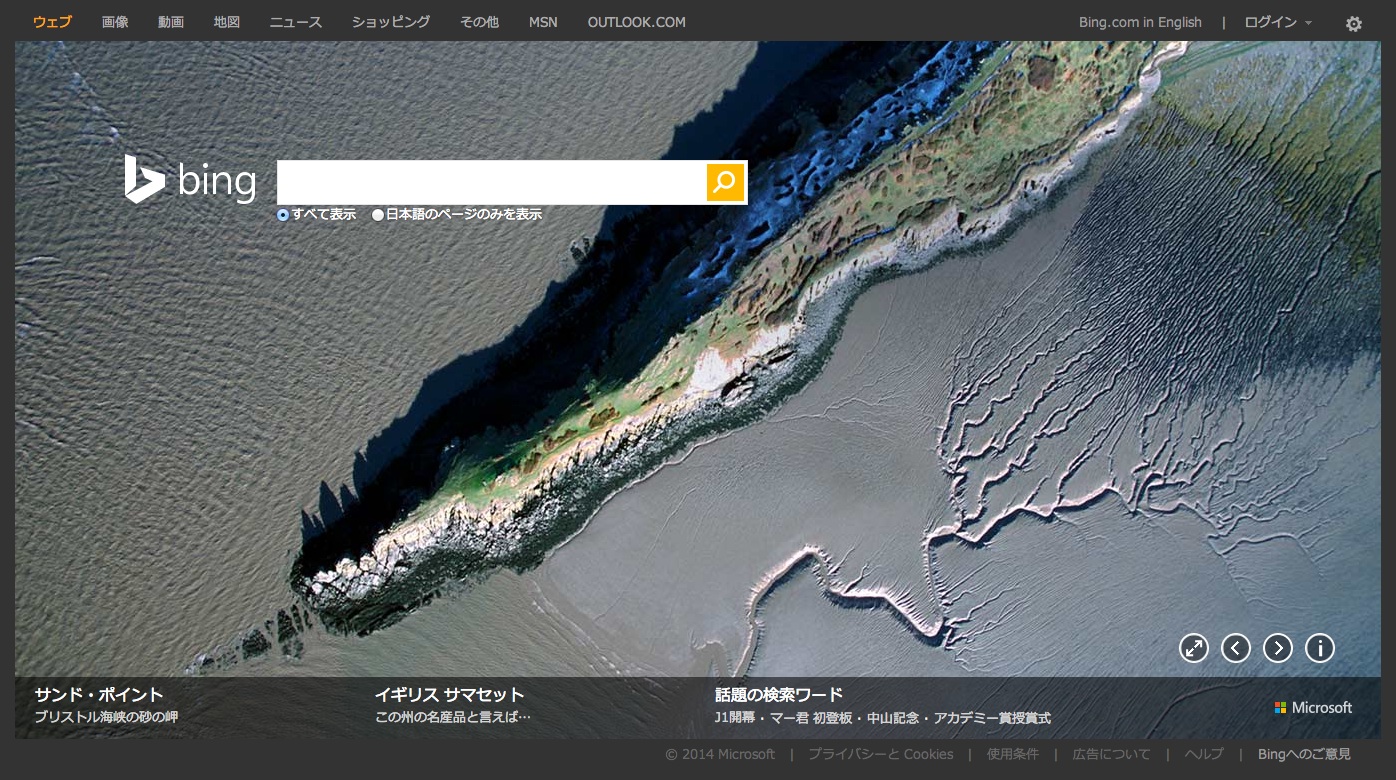Image resolution: width=1396 pixels, height=780 pixels.
Task: Expand the ログイン dropdown
Action: pyautogui.click(x=1277, y=22)
